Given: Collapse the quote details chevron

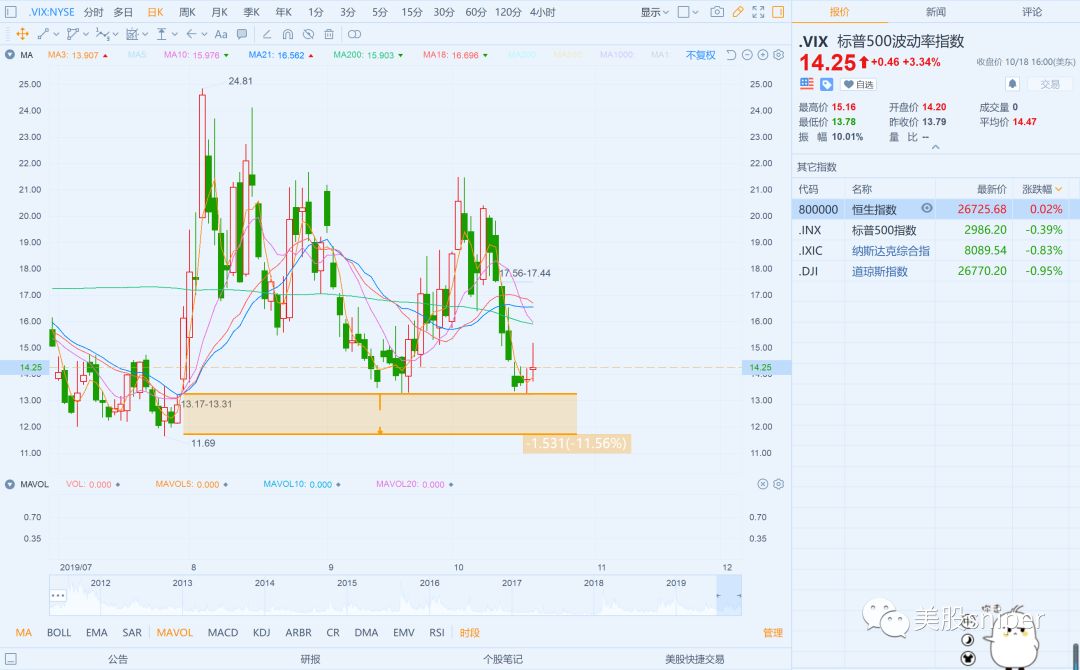Looking at the screenshot, I should point(935,147).
